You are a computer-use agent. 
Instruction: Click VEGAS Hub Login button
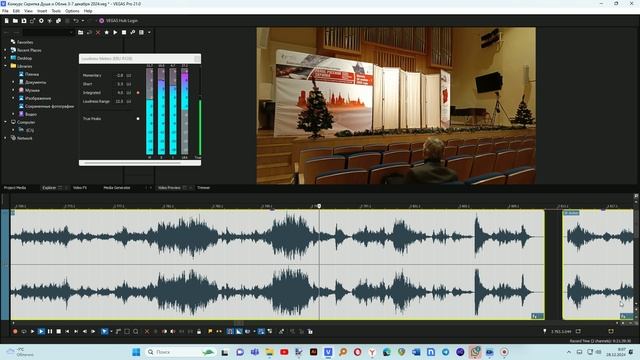[118, 20]
